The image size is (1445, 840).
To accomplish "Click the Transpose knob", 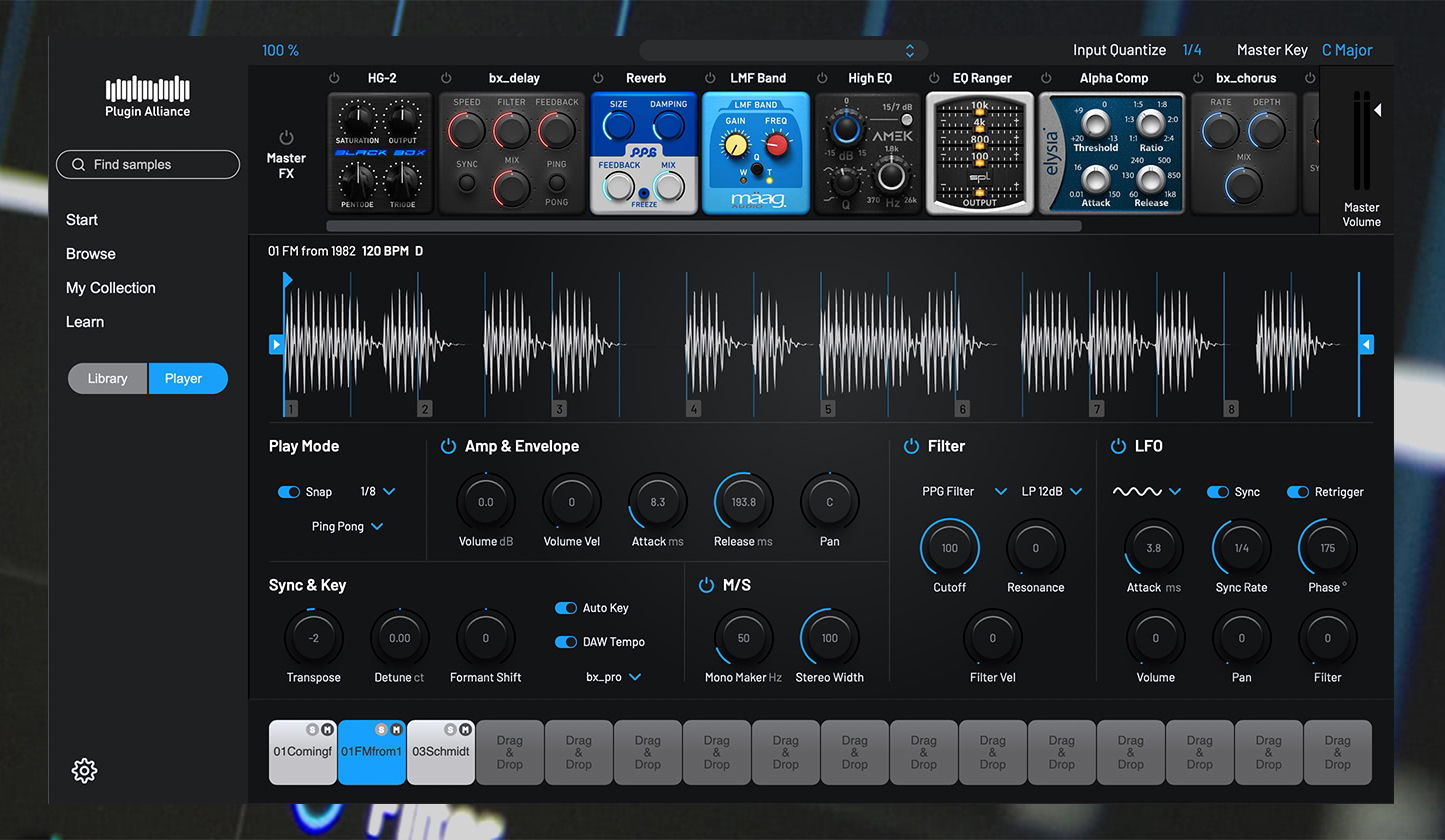I will pyautogui.click(x=314, y=638).
